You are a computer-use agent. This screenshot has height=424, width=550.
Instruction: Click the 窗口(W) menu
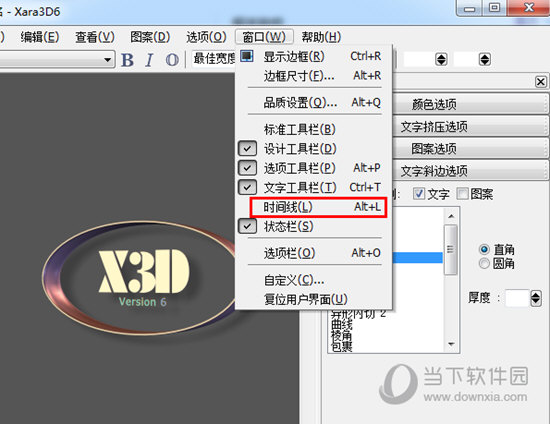click(264, 36)
